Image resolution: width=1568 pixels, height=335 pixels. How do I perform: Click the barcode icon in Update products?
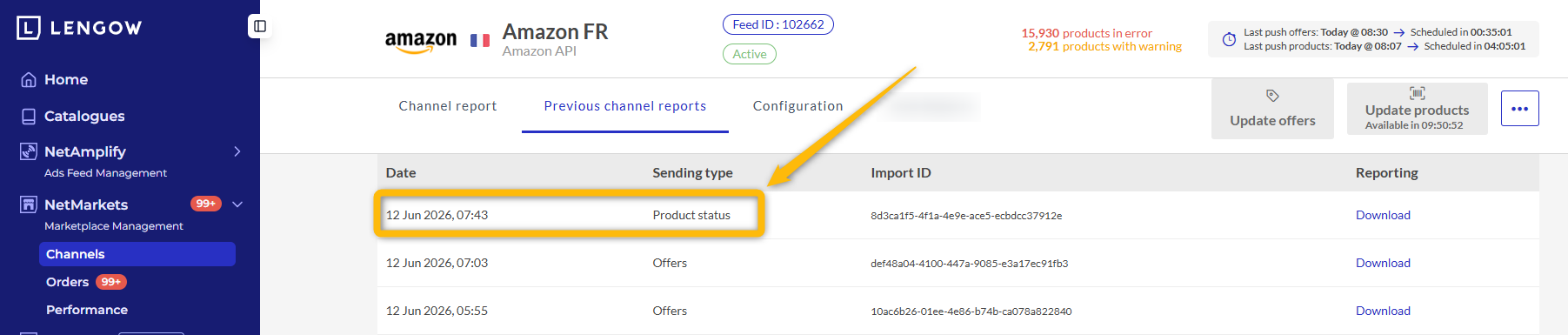1417,93
